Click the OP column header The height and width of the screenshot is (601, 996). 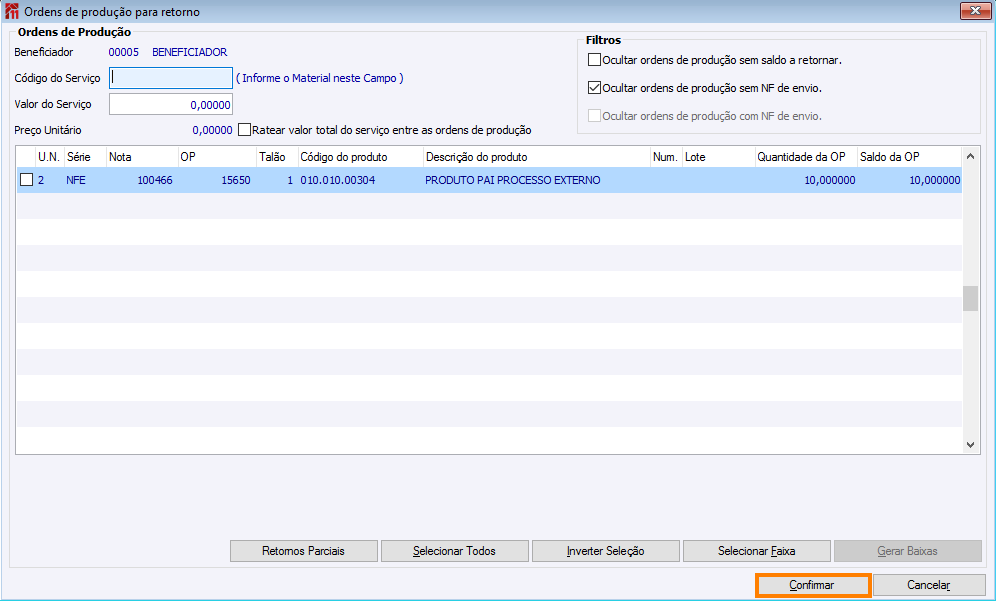217,157
